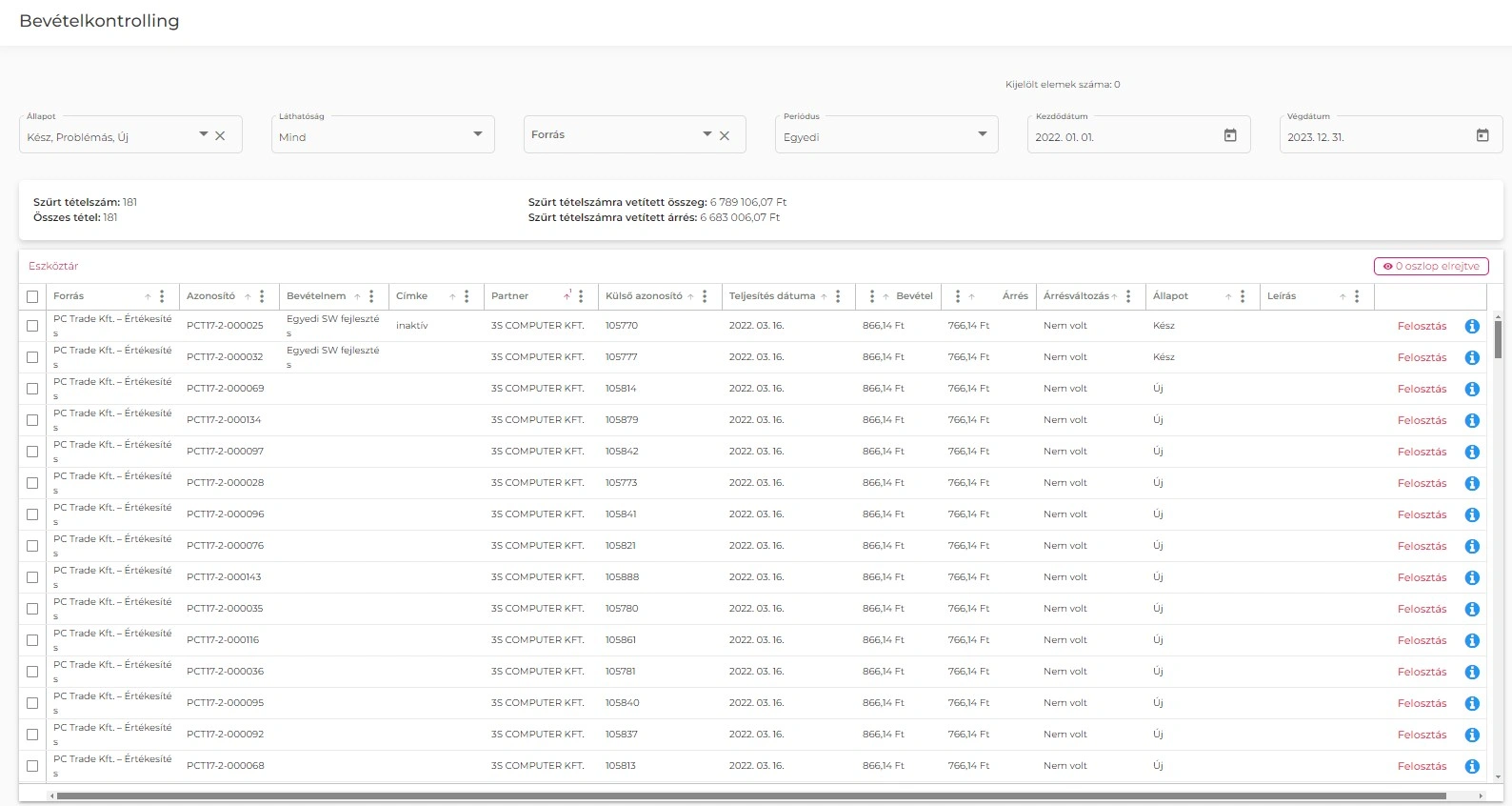This screenshot has width=1512, height=806.
Task: Open column menu for Azonosító column
Action: point(262,296)
